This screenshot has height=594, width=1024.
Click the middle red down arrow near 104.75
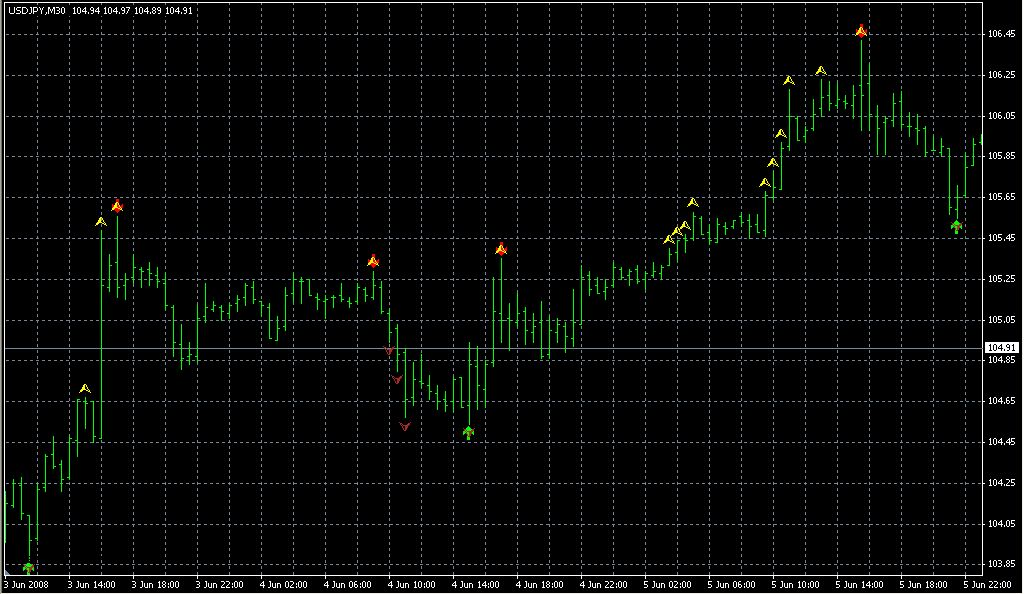pos(396,379)
